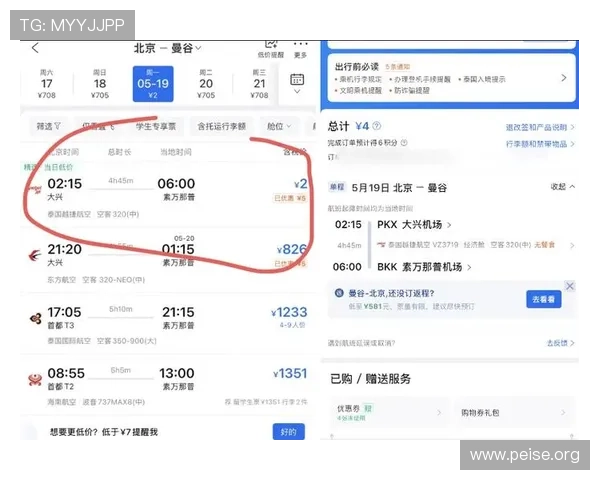600x480 pixels.
Task: Select the 05-19 date tab priced ¥2
Action: tap(153, 84)
